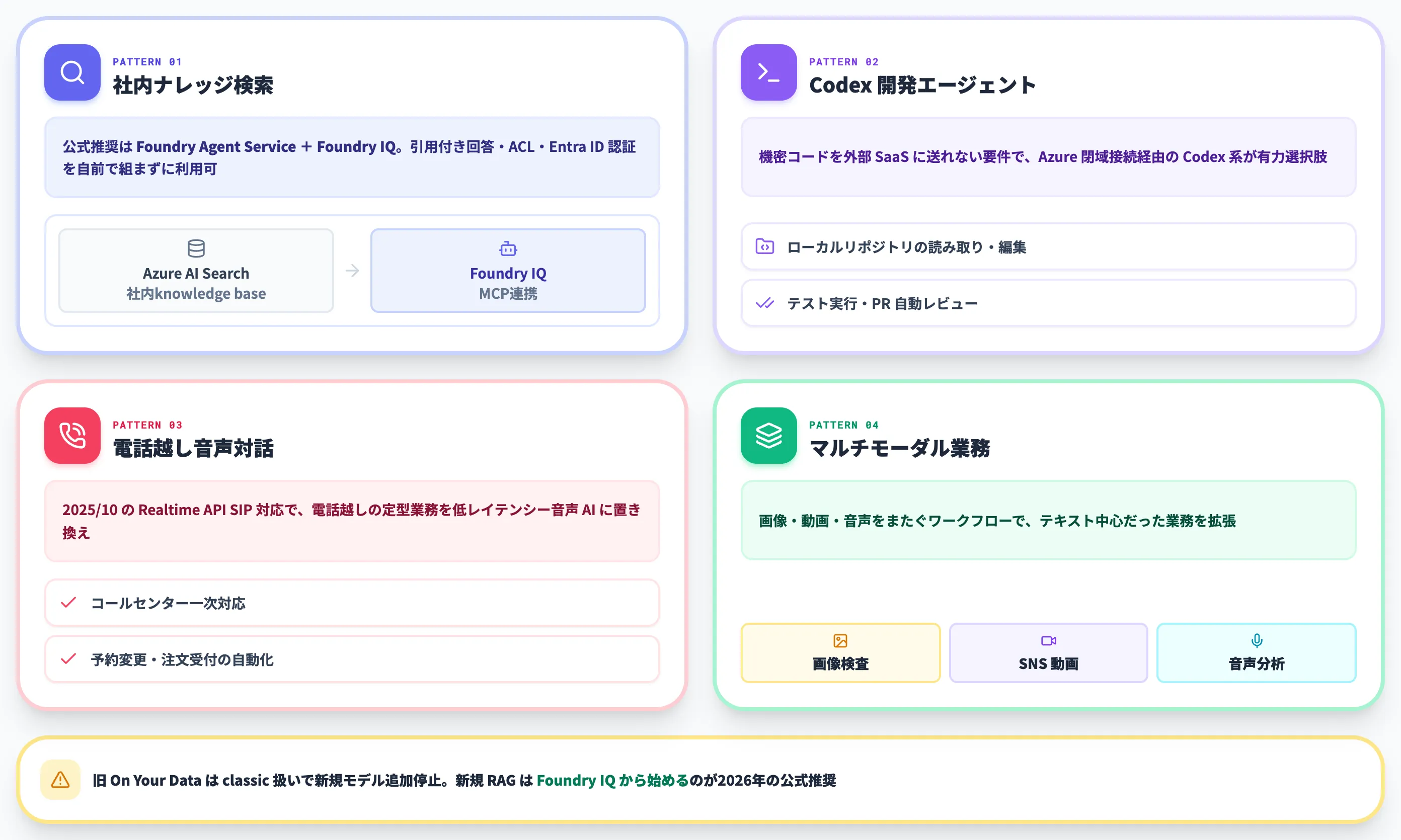Select the 音声分析 tile
Screen dimensions: 1401x840
click(1257, 653)
